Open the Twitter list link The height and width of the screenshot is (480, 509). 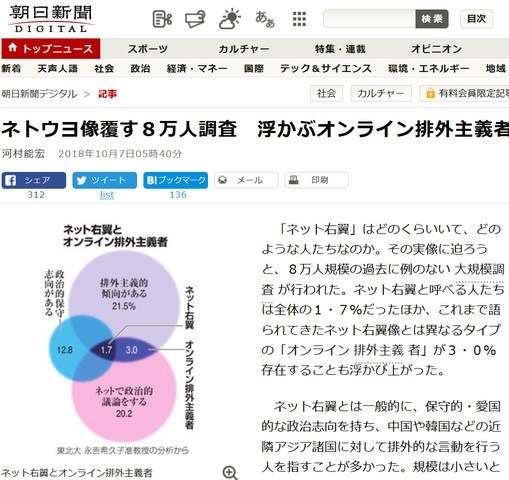coord(107,195)
